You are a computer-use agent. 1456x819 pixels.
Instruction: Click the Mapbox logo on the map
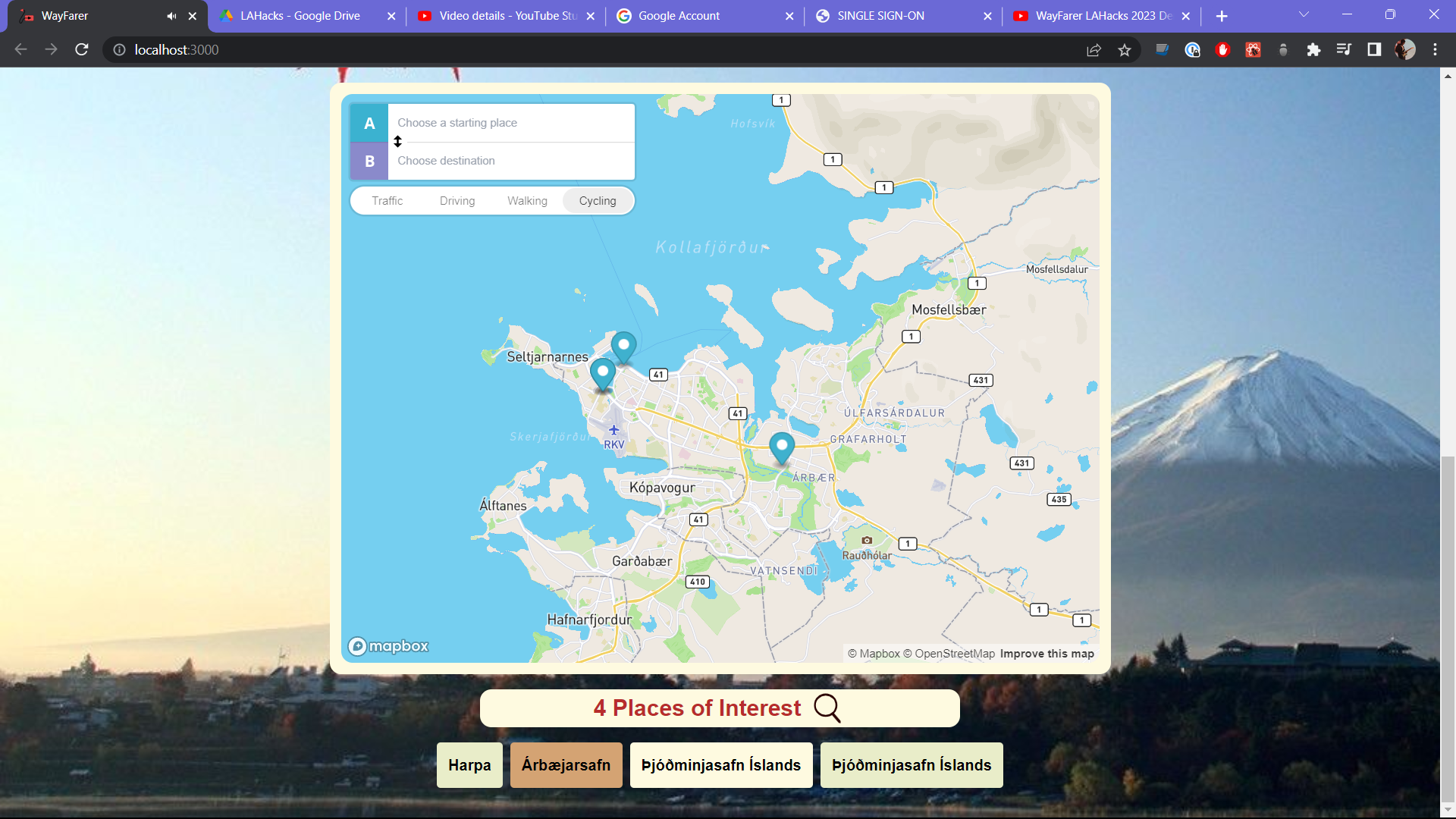tap(388, 646)
